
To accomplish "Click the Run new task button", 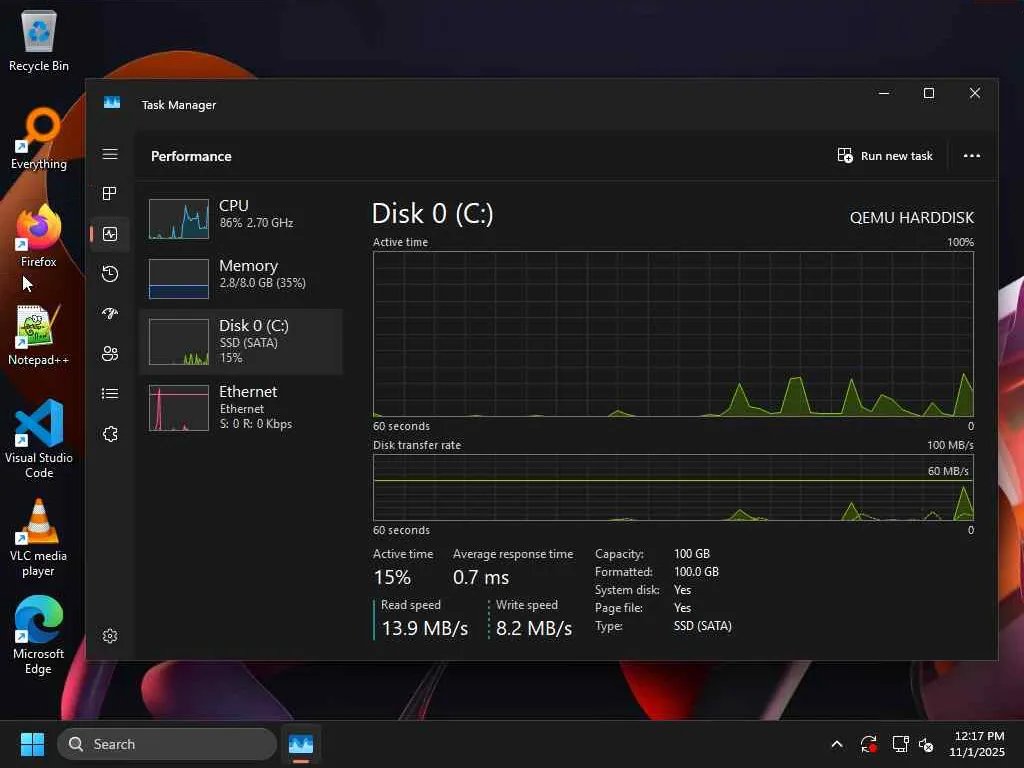I will click(886, 156).
